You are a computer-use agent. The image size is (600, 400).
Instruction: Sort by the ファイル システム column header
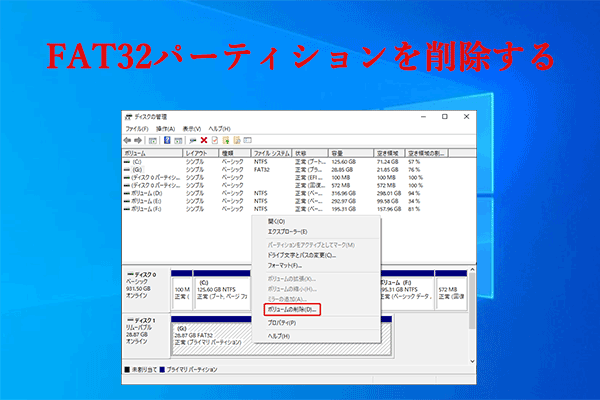click(x=271, y=153)
